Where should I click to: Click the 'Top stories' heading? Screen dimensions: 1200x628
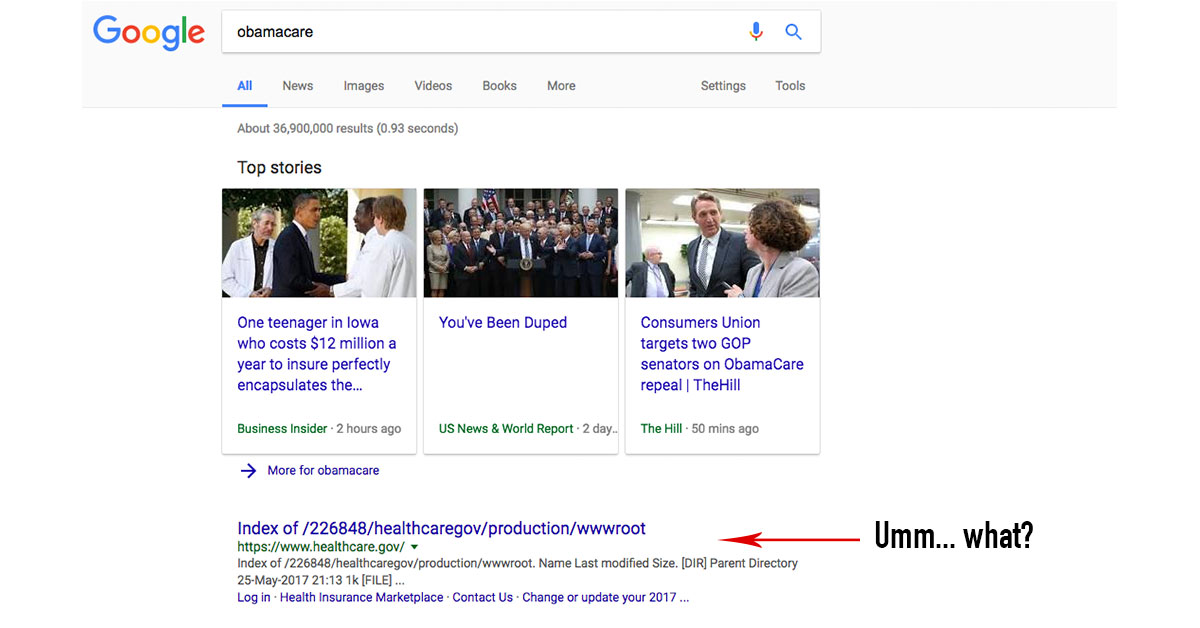click(x=279, y=168)
